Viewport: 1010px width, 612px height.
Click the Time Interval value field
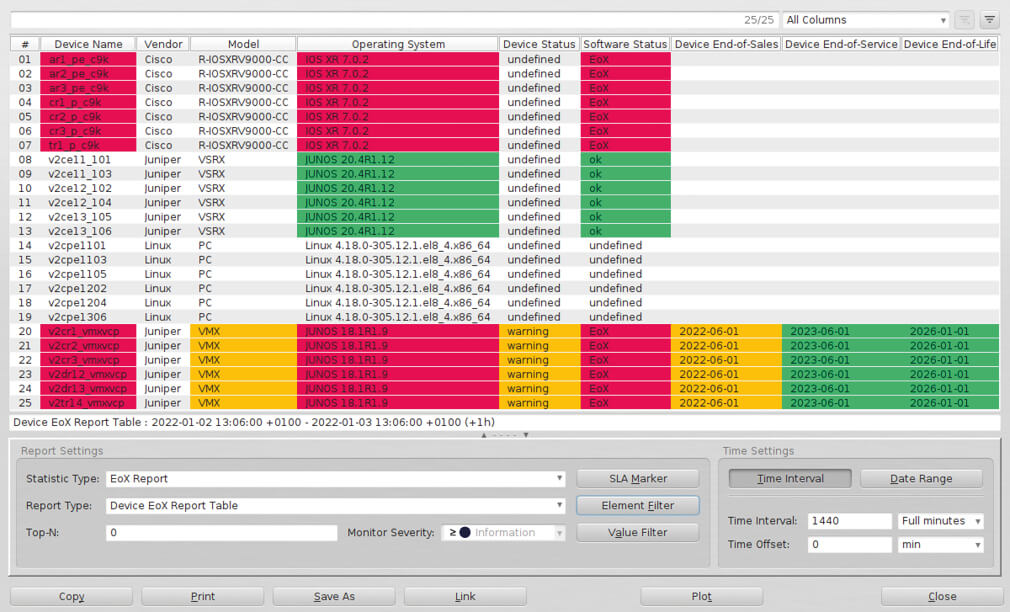point(850,521)
